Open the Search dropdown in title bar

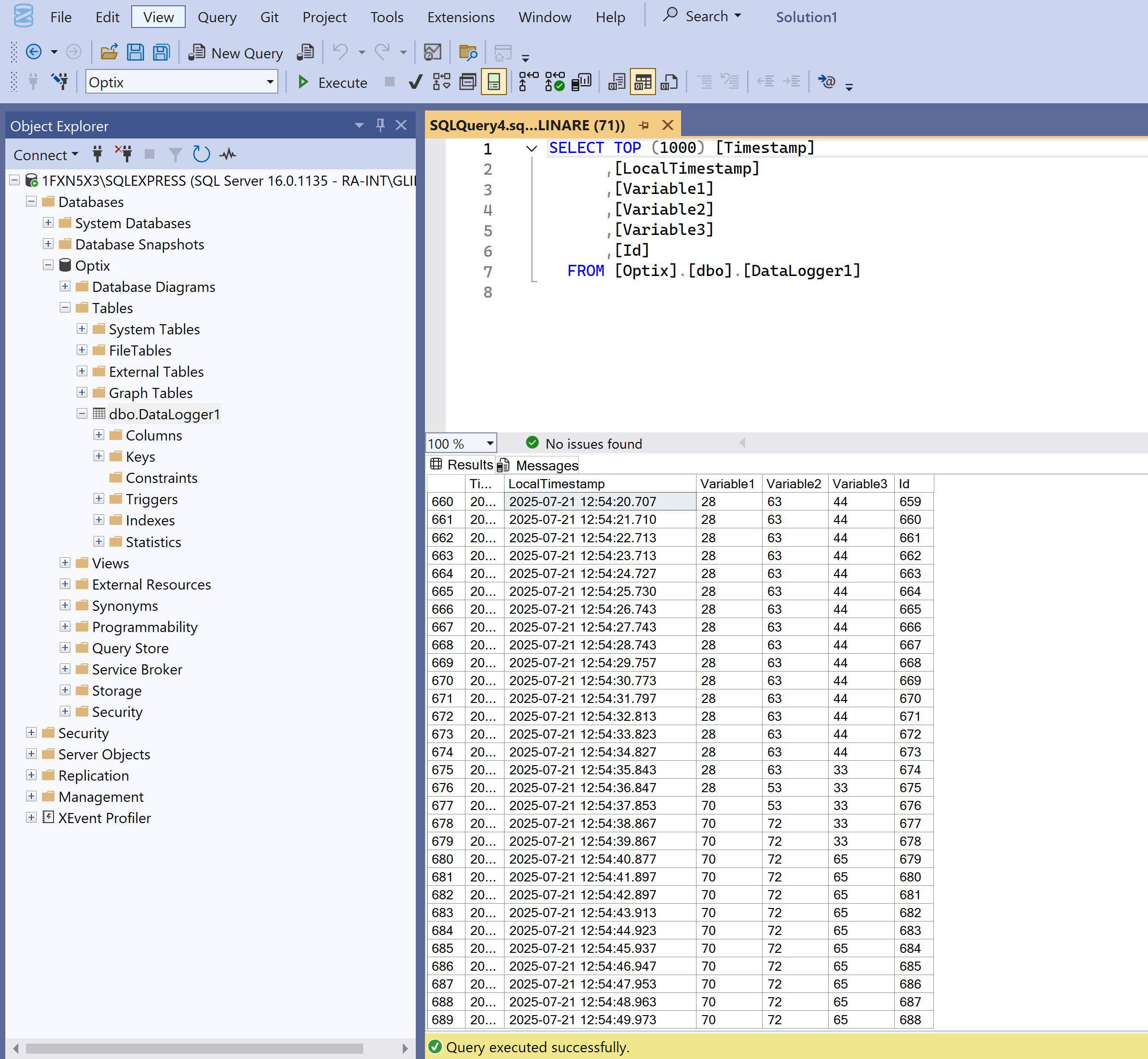737,16
